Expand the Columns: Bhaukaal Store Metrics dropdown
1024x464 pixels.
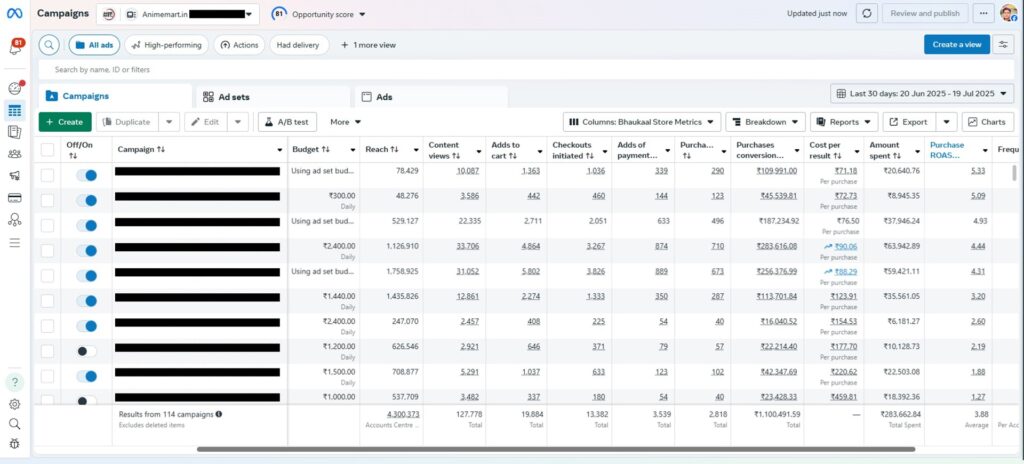point(642,122)
